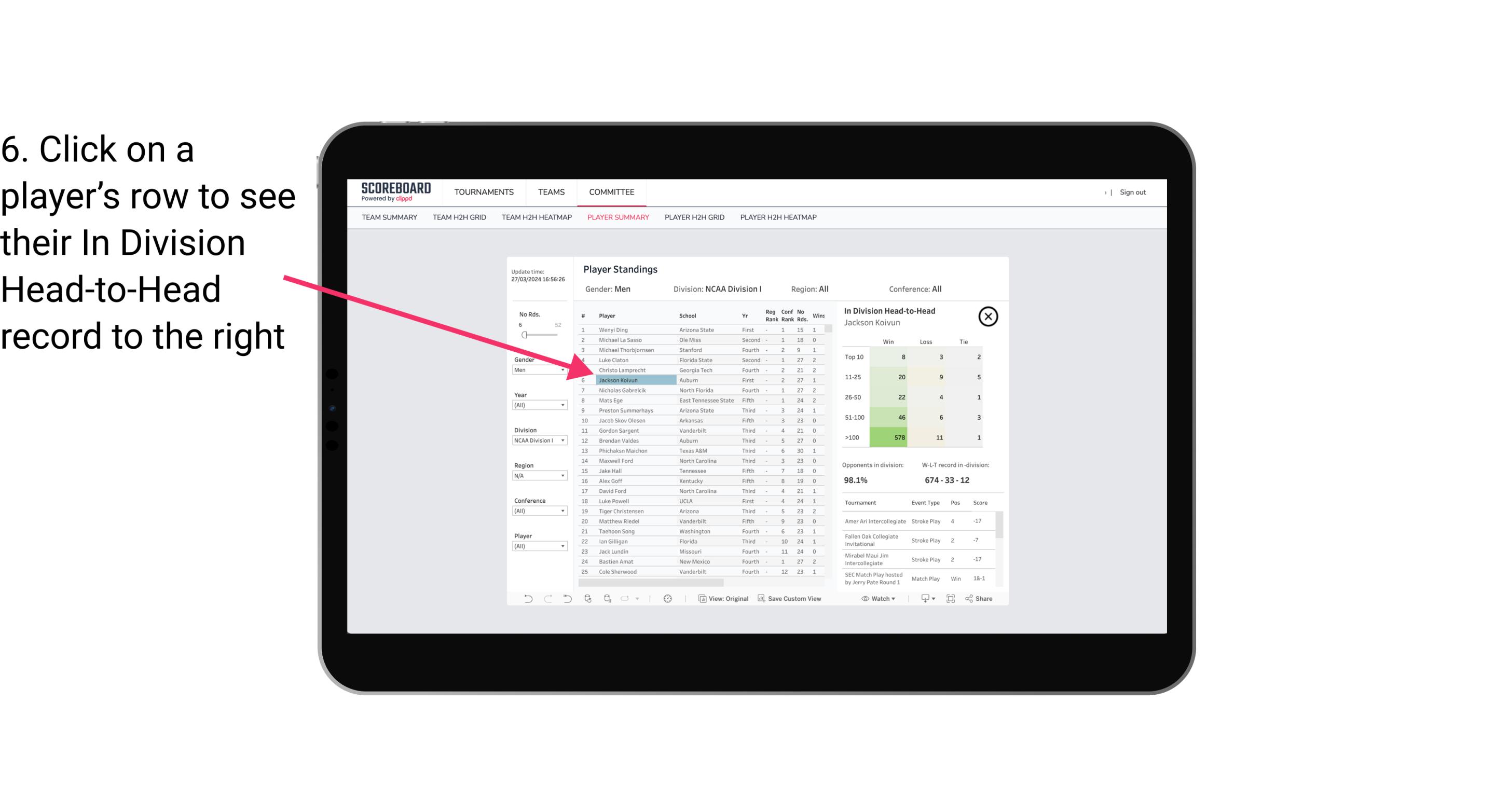Drag the No Rounds range slider
This screenshot has height=812, width=1509.
tap(524, 335)
